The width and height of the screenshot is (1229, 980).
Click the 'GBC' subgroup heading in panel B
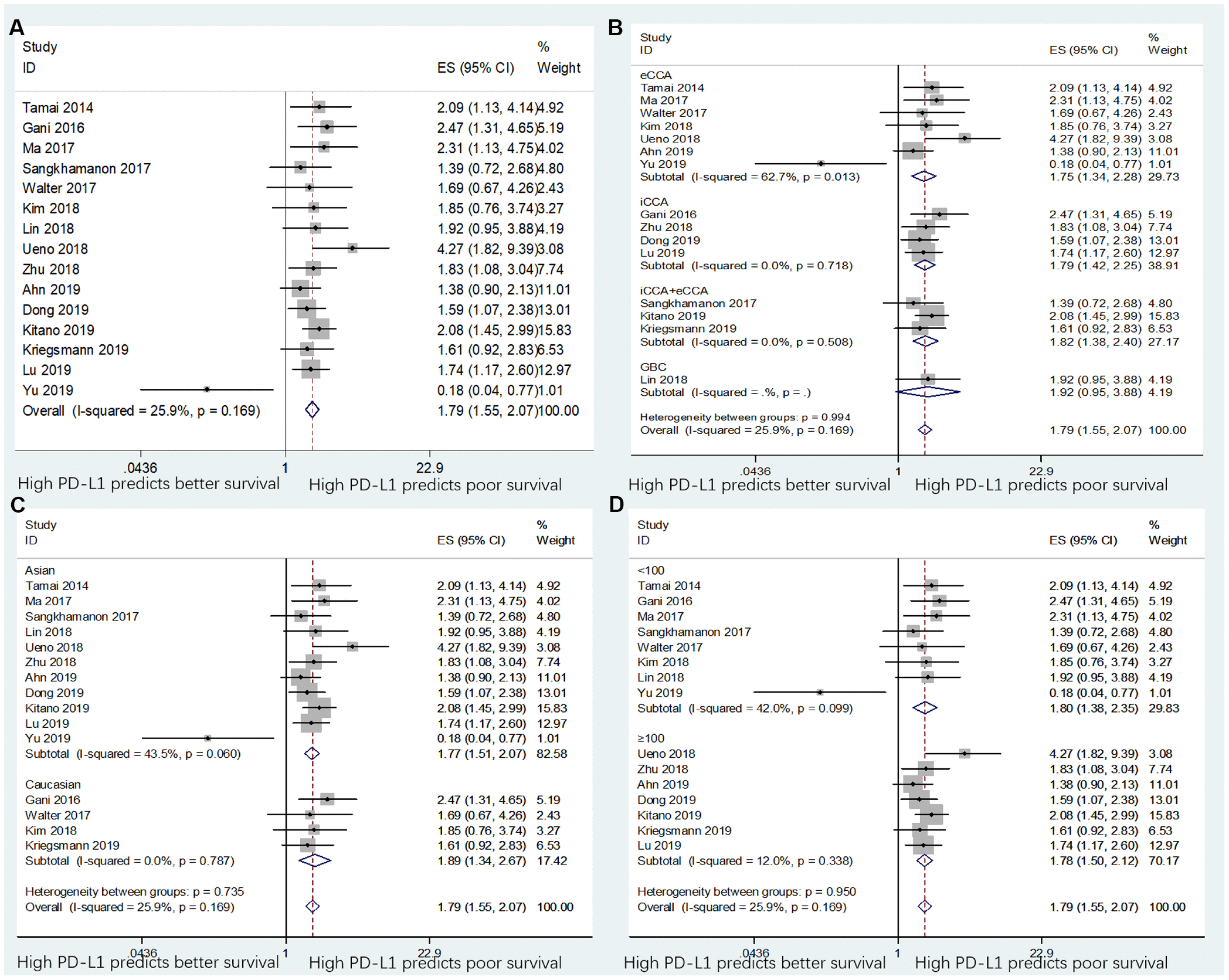653,367
